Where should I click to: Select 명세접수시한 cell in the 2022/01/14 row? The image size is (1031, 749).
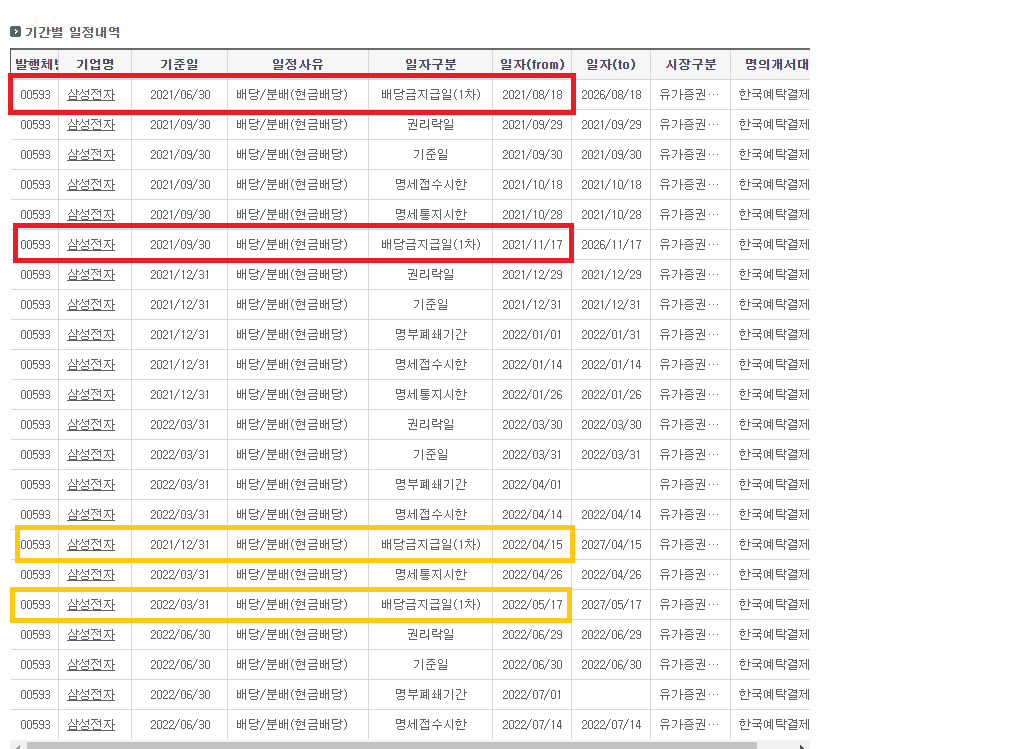point(431,365)
